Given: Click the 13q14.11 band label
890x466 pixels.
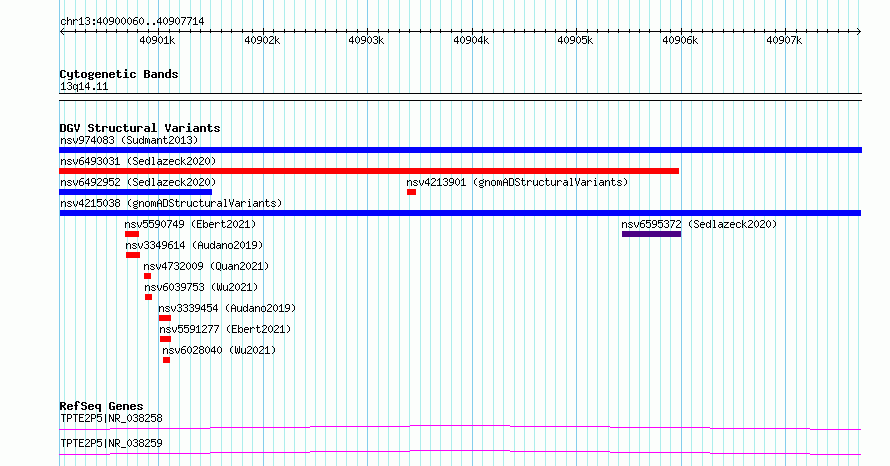Looking at the screenshot, I should pyautogui.click(x=84, y=86).
